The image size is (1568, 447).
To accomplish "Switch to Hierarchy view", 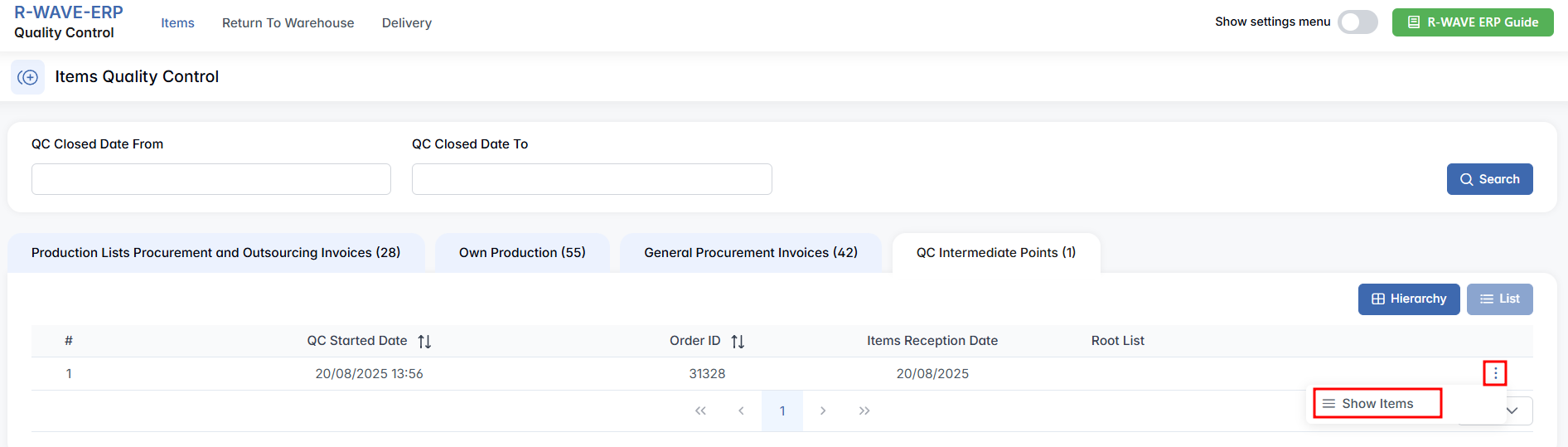I will click(1408, 299).
